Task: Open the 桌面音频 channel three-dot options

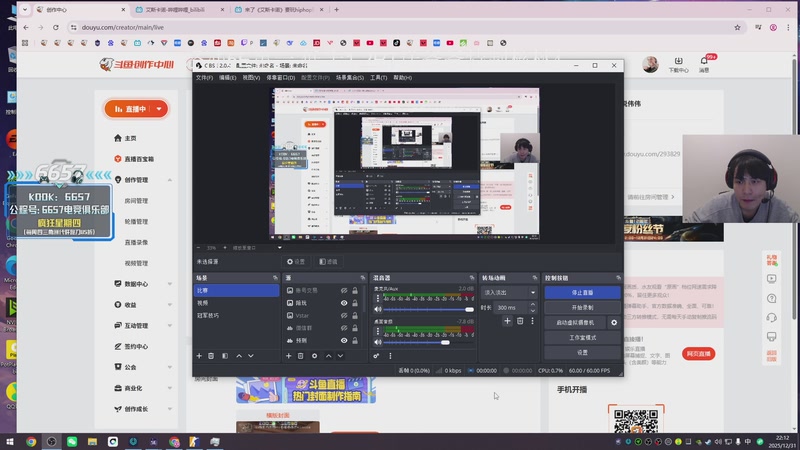Action: pos(378,332)
